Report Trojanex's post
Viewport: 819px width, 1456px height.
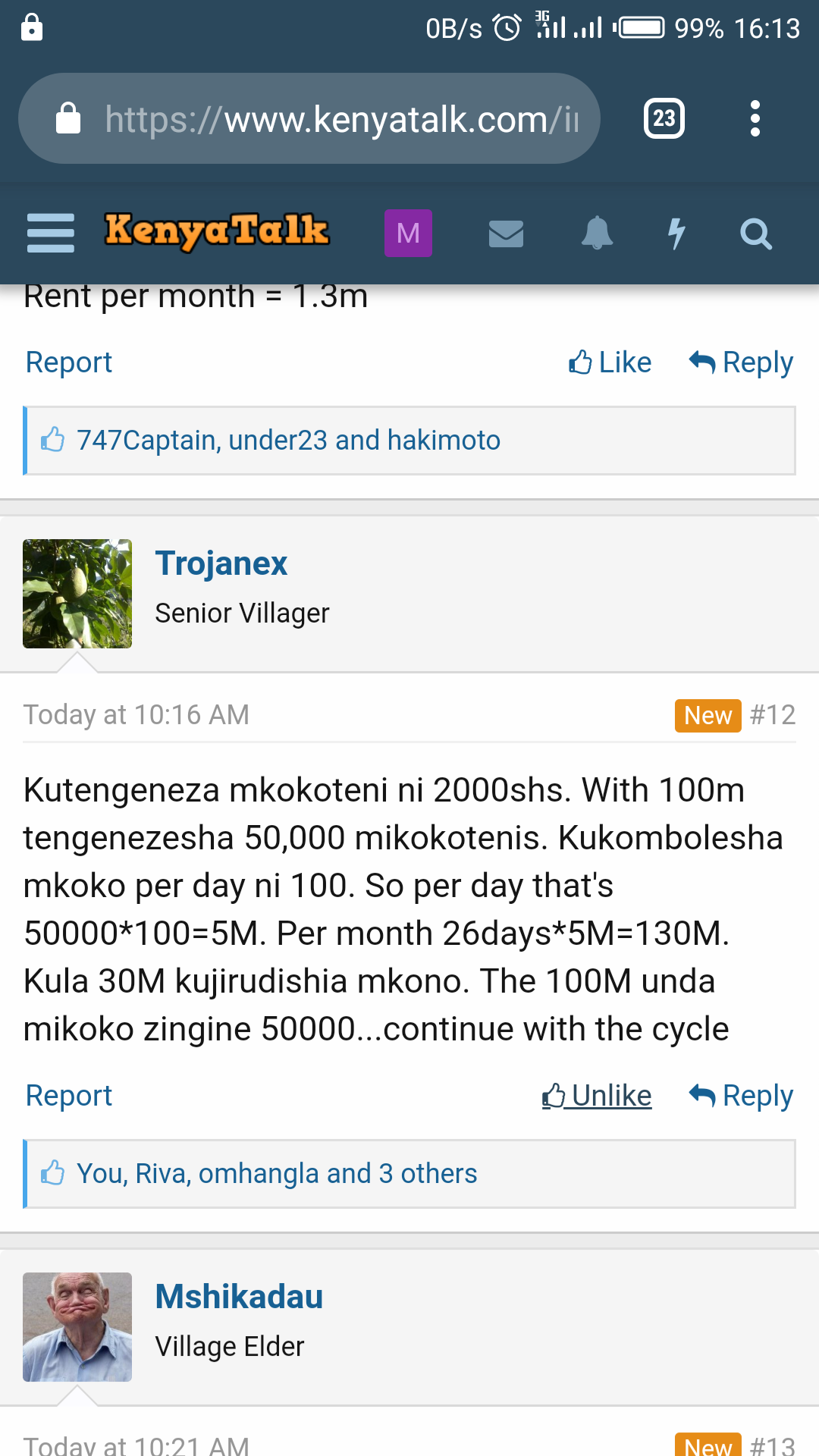[69, 1096]
